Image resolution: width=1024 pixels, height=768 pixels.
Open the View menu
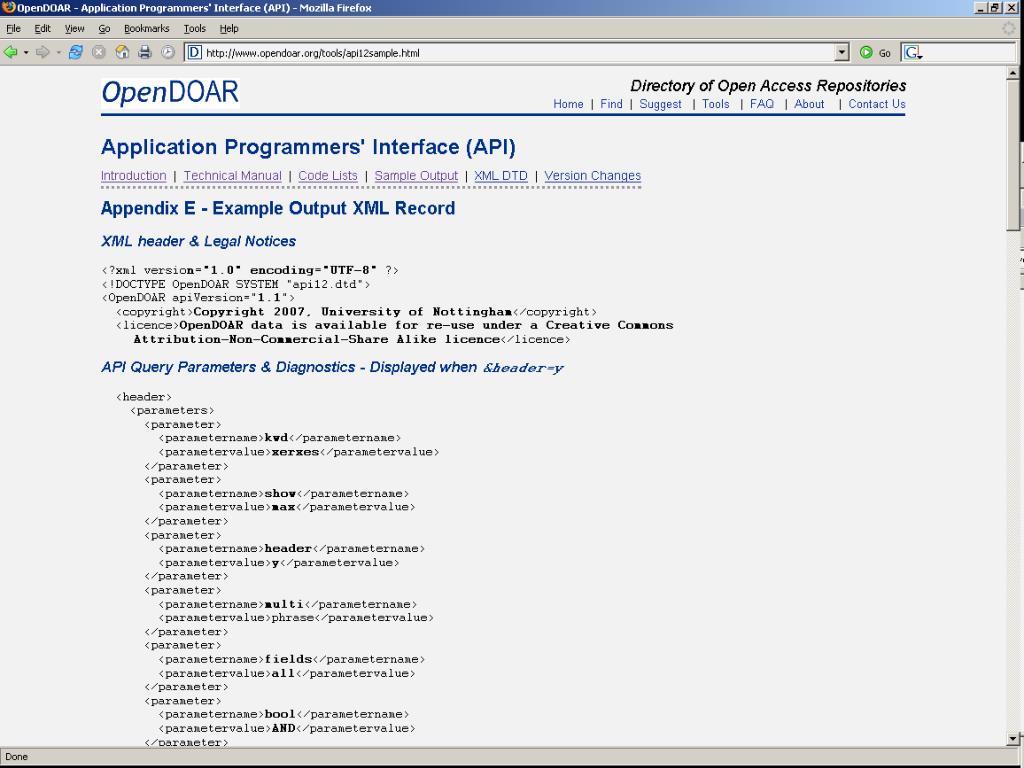(74, 29)
